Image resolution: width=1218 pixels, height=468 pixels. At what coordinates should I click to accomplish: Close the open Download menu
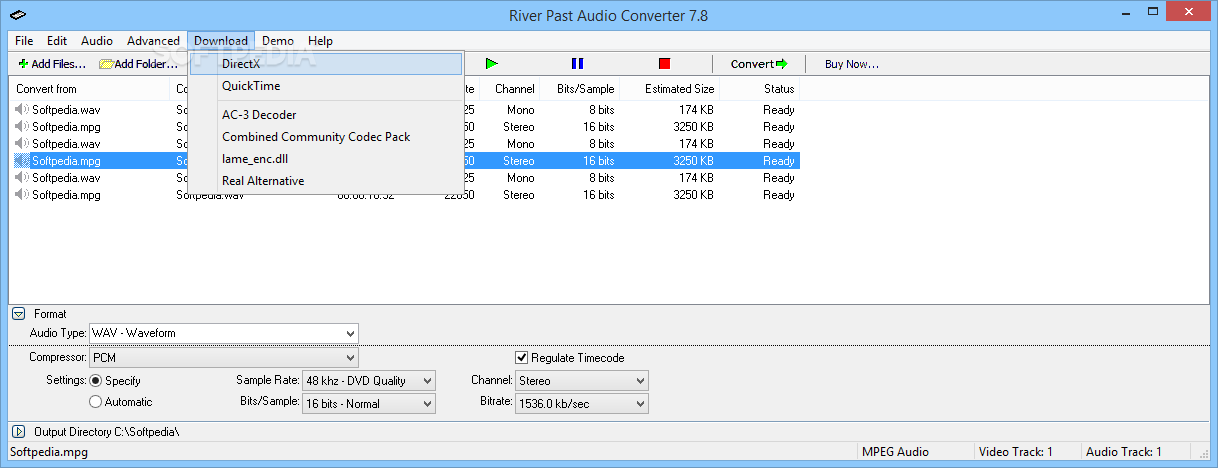[x=221, y=41]
